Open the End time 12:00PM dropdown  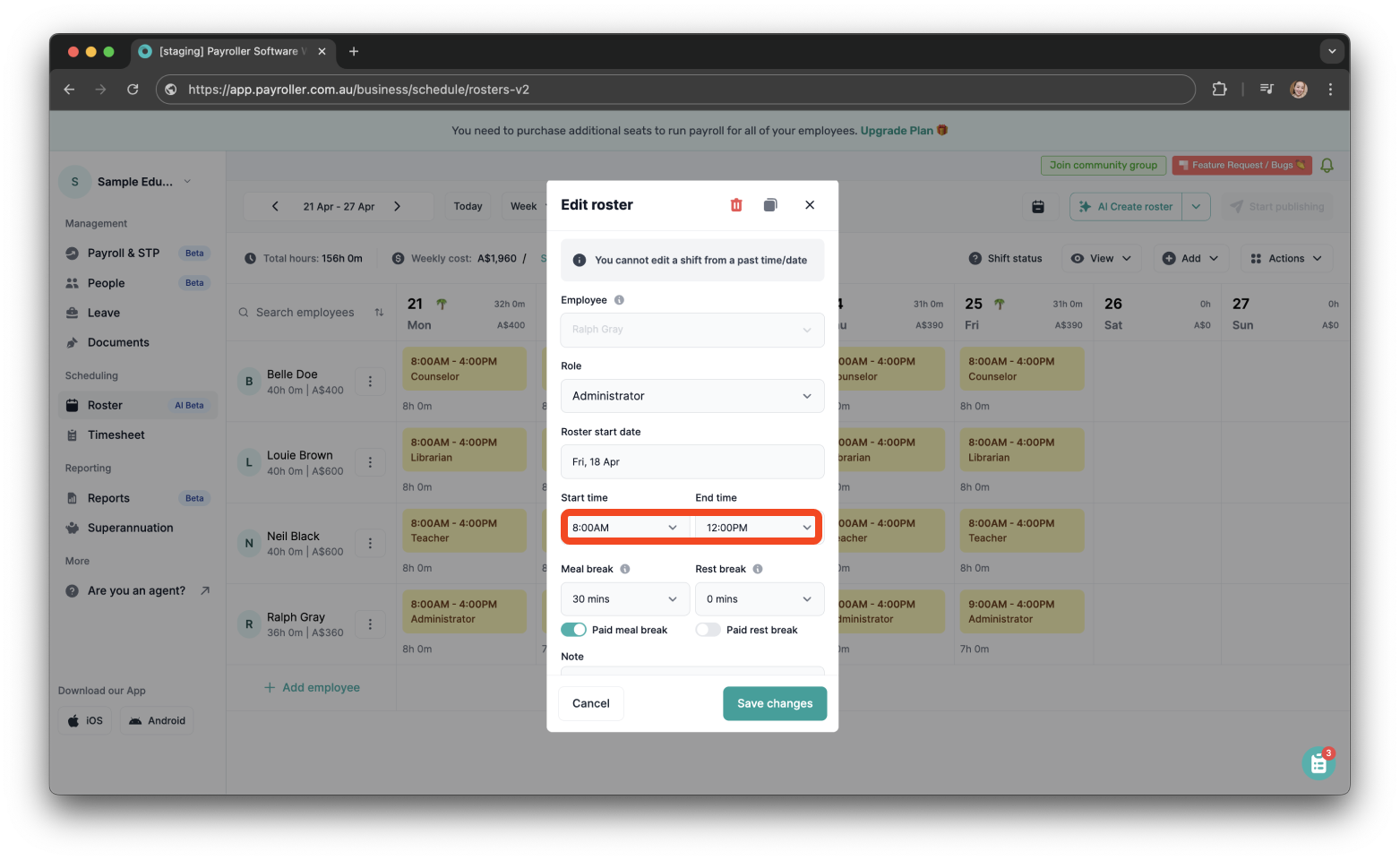pyautogui.click(x=756, y=527)
